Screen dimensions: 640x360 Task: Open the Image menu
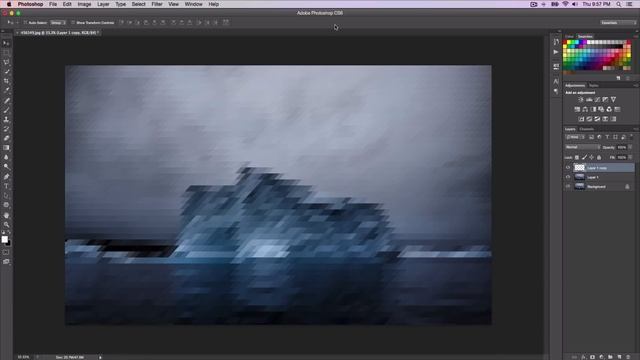(x=84, y=4)
